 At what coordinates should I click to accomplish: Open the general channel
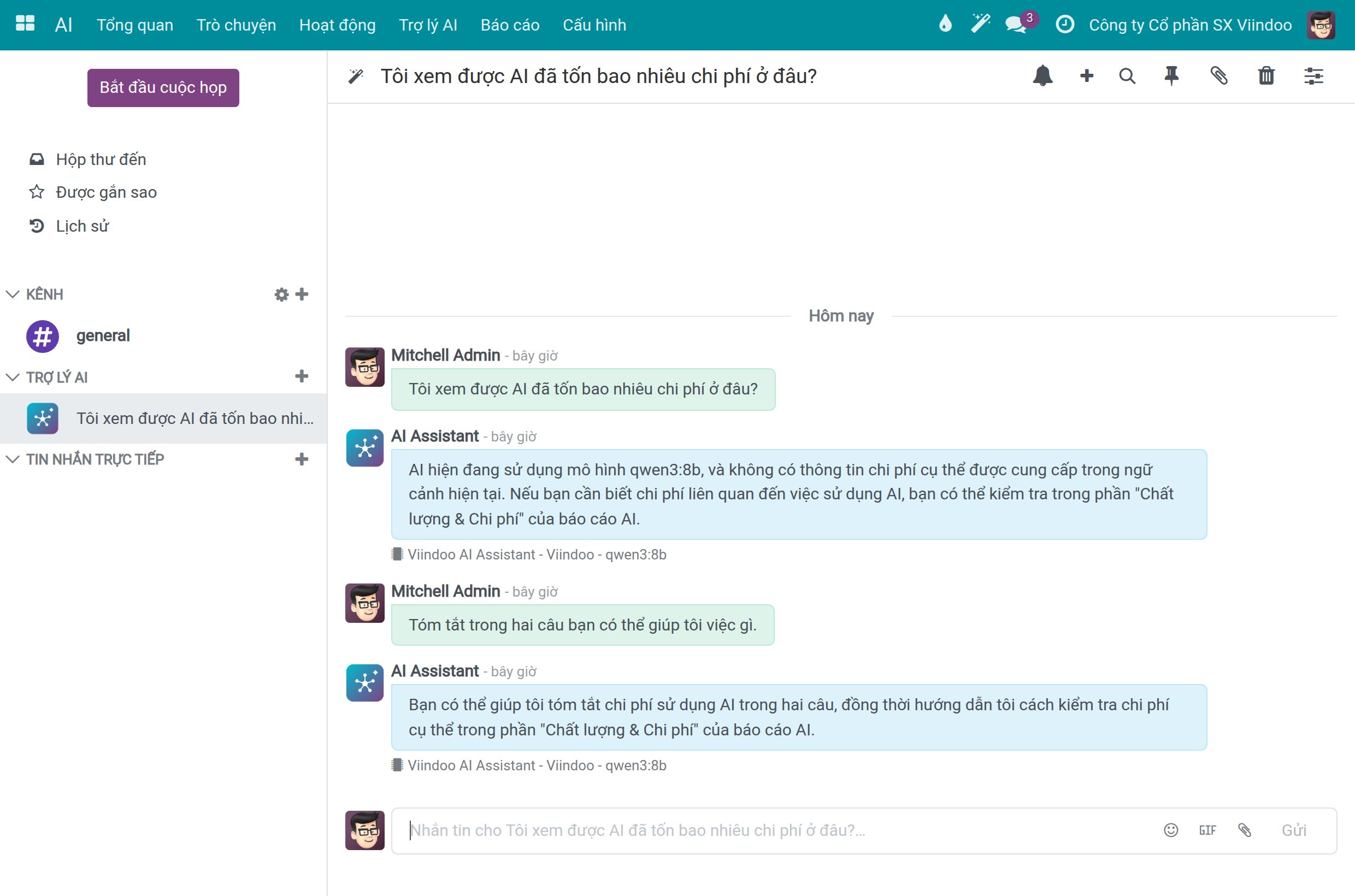pos(163,336)
